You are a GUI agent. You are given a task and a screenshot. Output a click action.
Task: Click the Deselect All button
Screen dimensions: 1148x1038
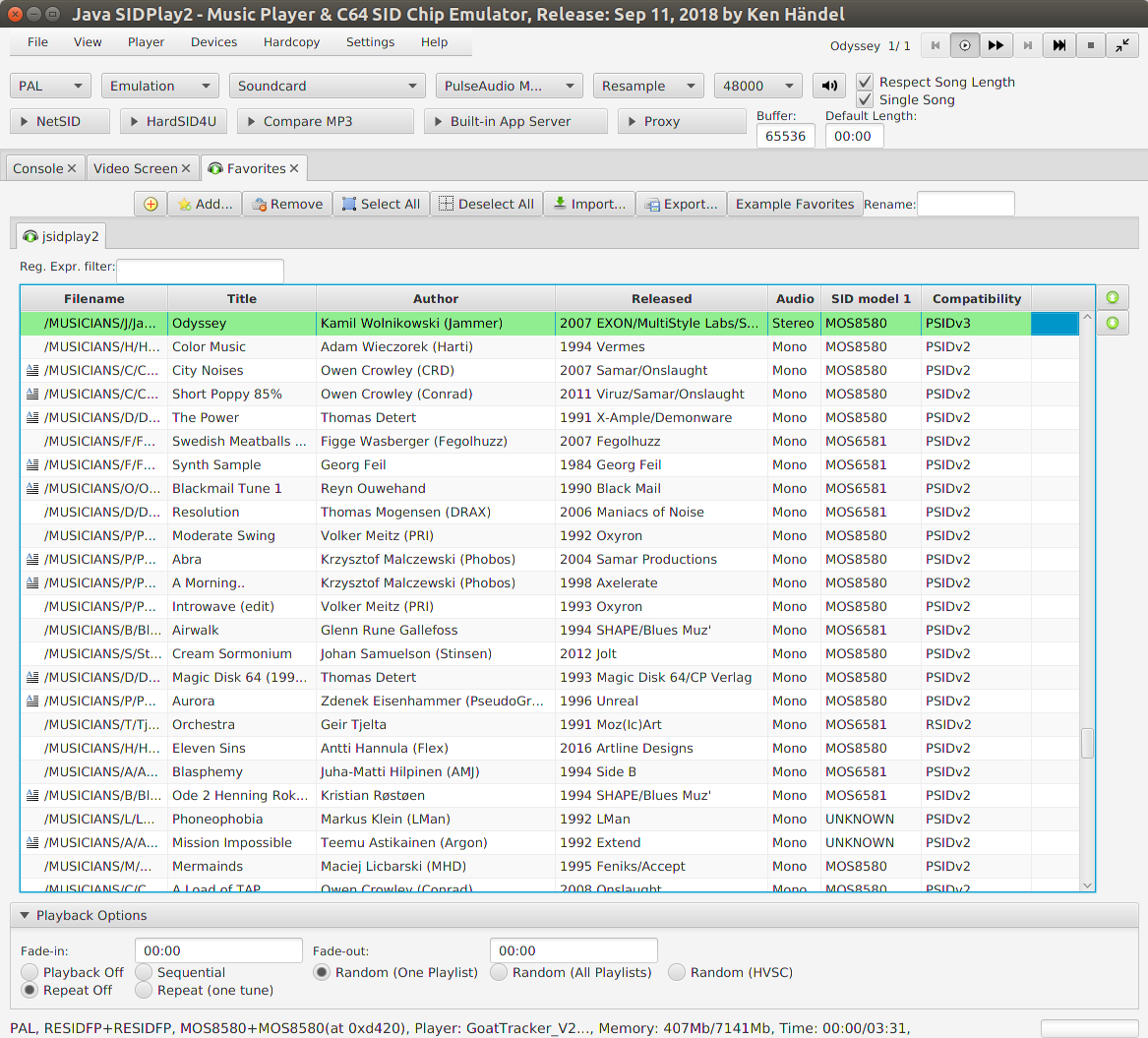(x=486, y=205)
